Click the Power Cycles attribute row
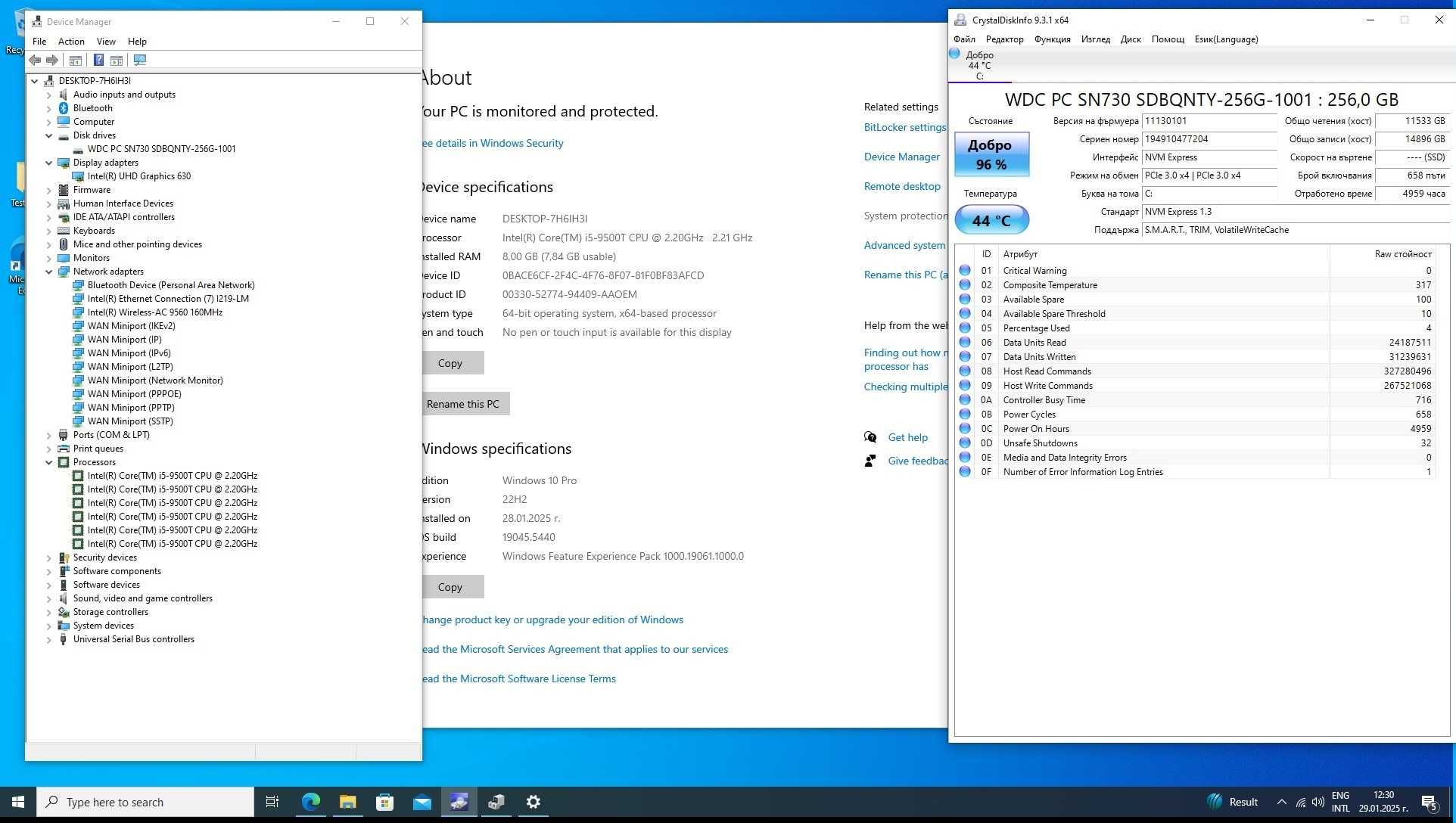The image size is (1456, 823). click(x=1196, y=415)
